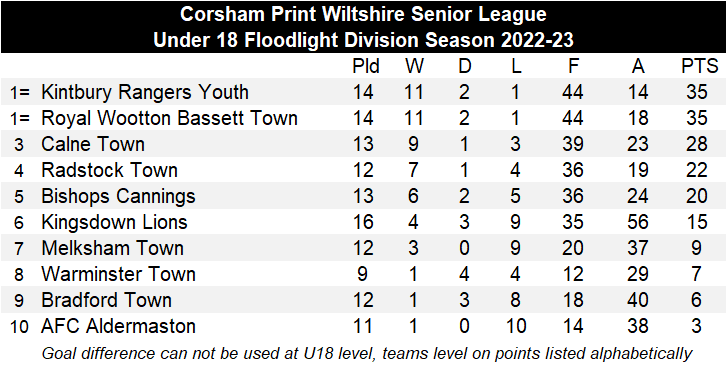
Task: Click the D column header
Action: pyautogui.click(x=464, y=67)
